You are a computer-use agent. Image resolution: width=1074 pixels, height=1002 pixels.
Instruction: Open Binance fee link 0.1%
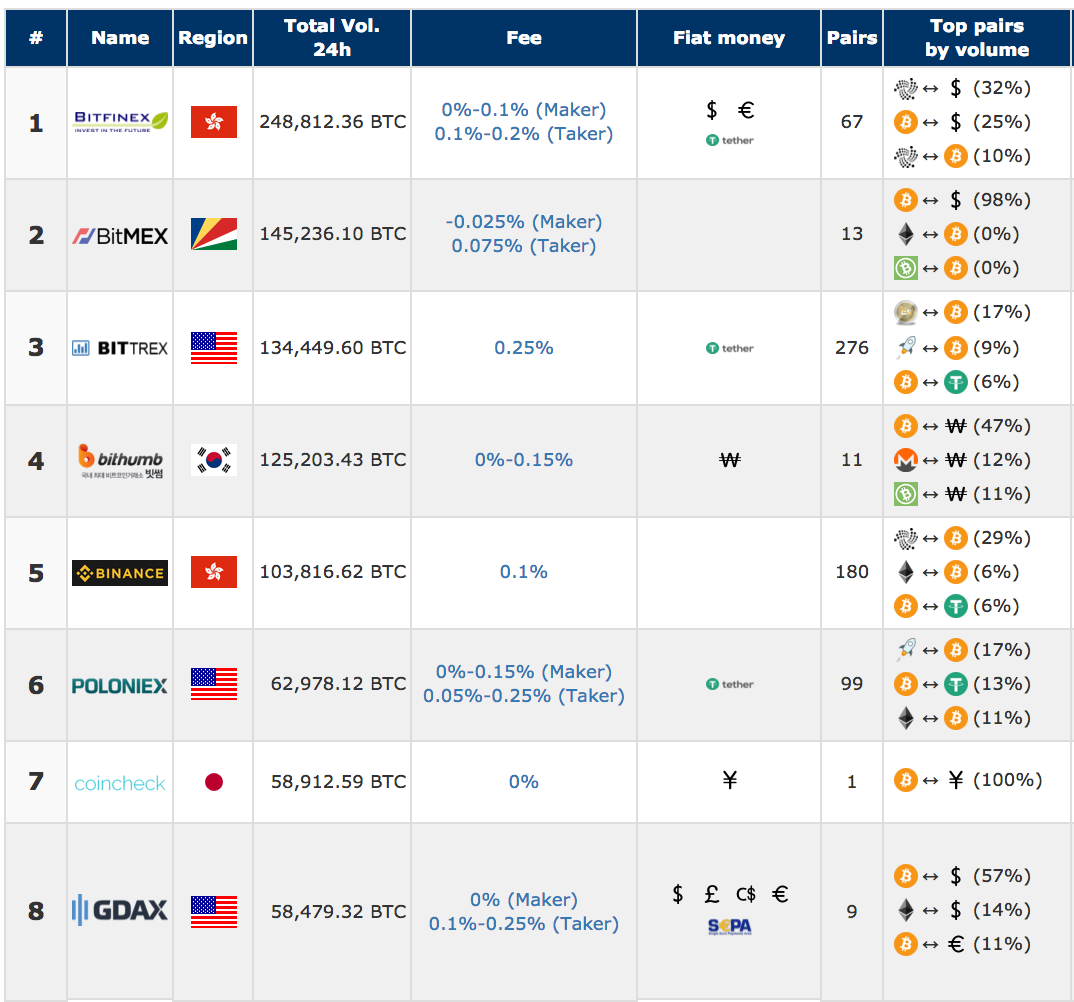tap(524, 572)
